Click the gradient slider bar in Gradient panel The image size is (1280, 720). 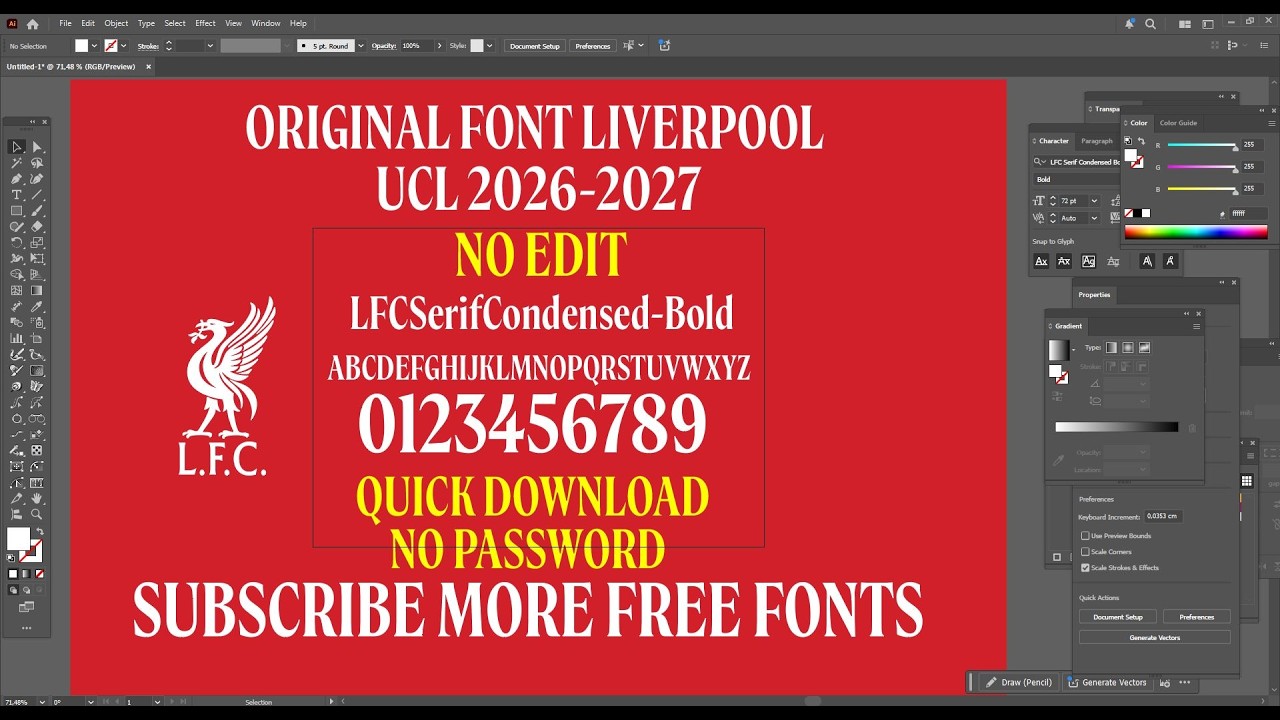click(x=1117, y=427)
